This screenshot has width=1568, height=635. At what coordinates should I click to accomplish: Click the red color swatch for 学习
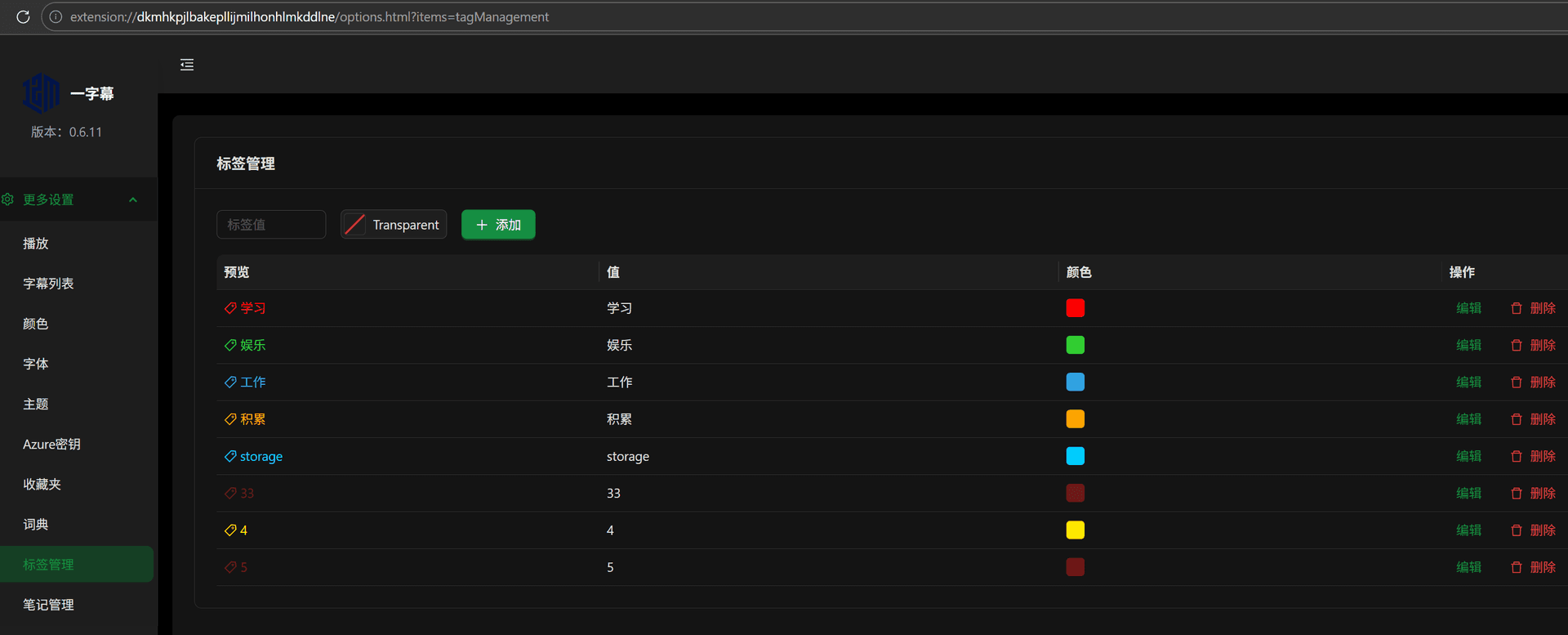click(1075, 308)
